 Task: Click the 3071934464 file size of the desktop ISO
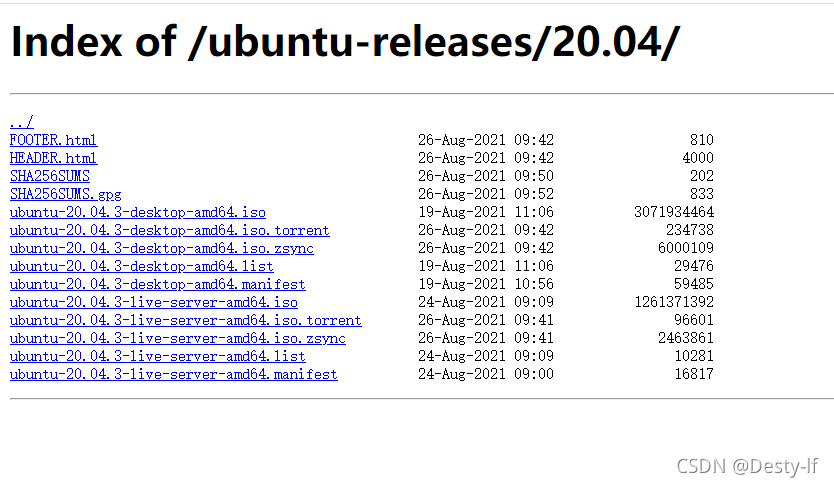click(x=674, y=212)
